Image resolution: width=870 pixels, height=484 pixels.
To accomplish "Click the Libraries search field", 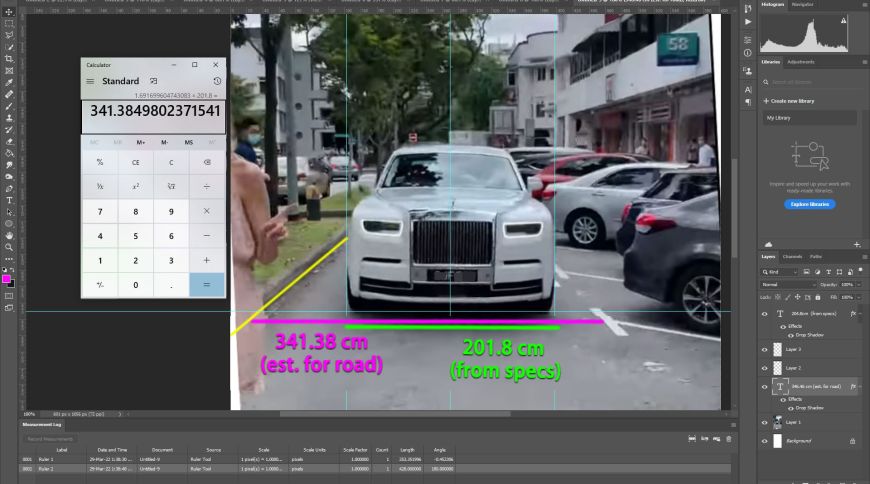I will 810,82.
